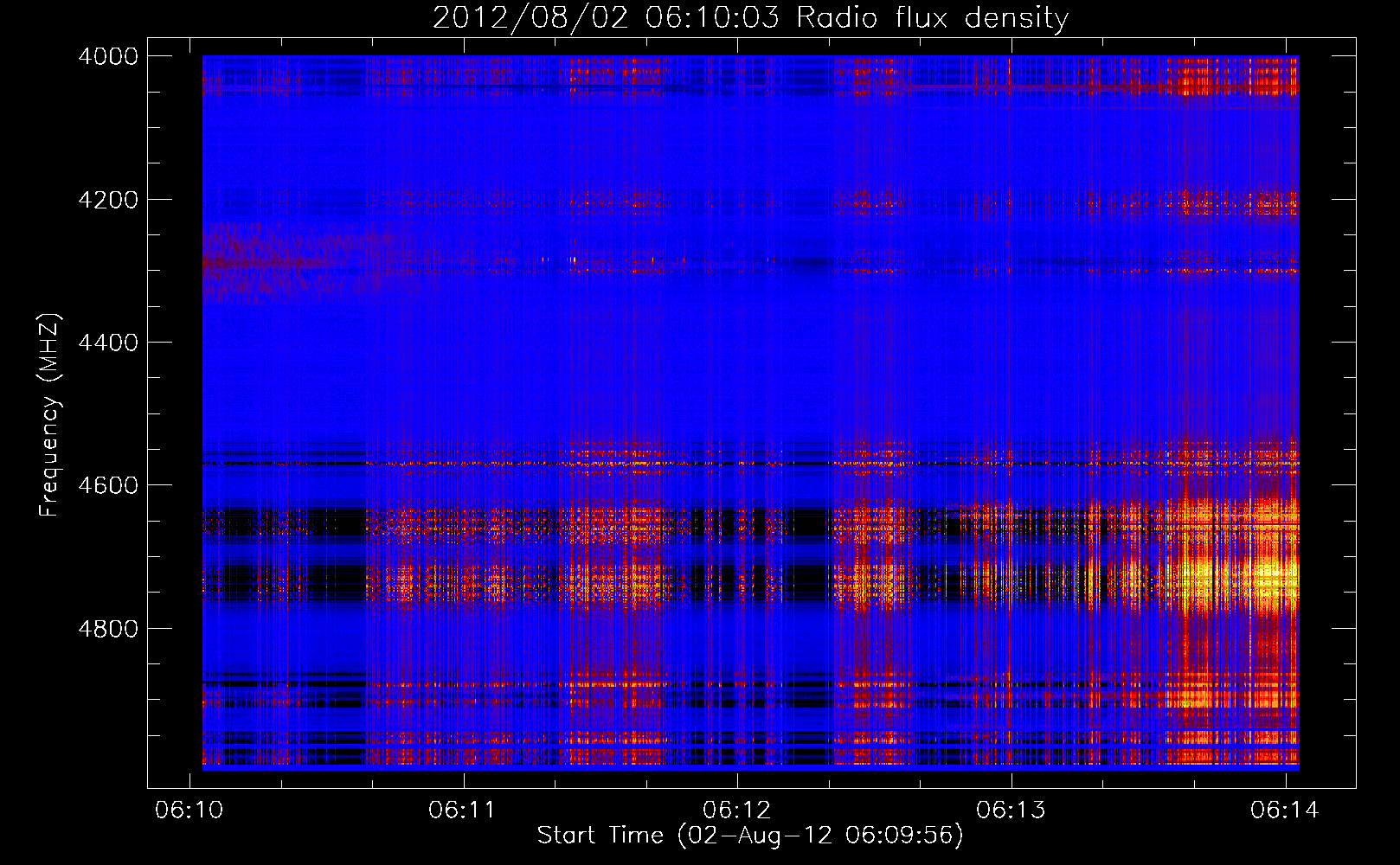Click the 'Start Time (02-Aug-12 06:09:56)' label
The height and width of the screenshot is (865, 1400).
click(750, 836)
